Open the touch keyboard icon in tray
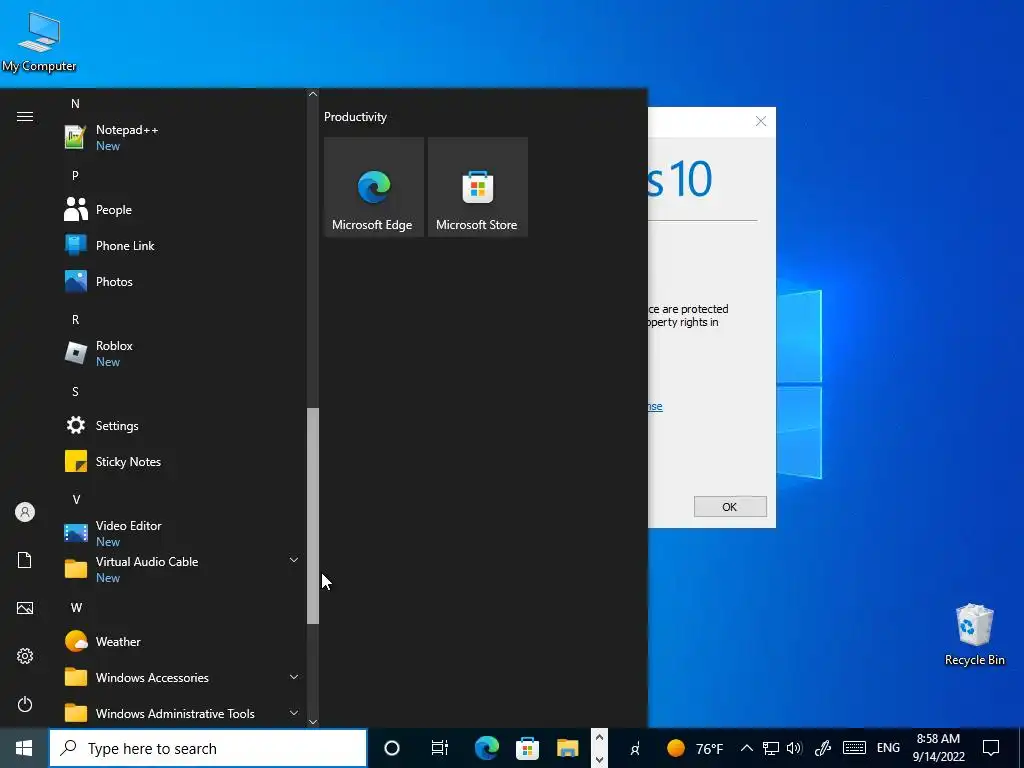Viewport: 1024px width, 768px height. tap(854, 748)
